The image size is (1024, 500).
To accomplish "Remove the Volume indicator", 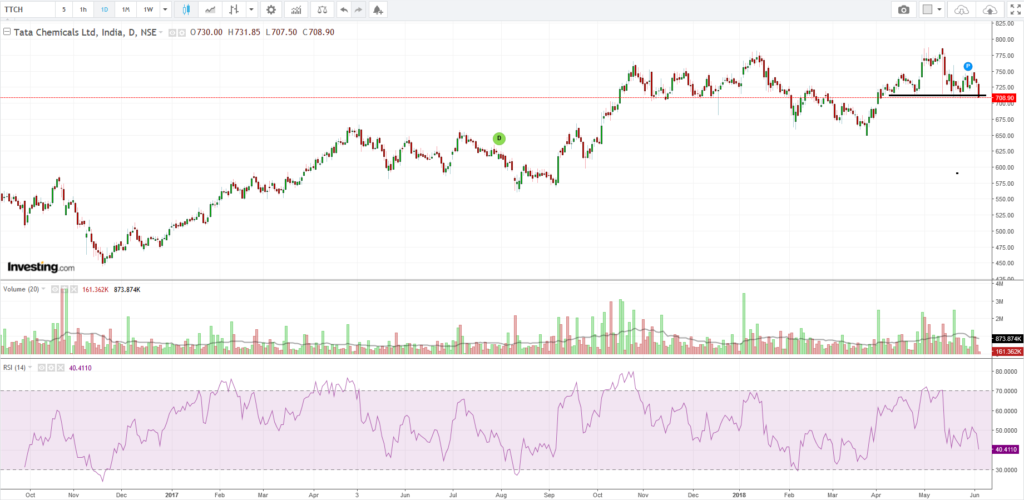I will (x=74, y=289).
